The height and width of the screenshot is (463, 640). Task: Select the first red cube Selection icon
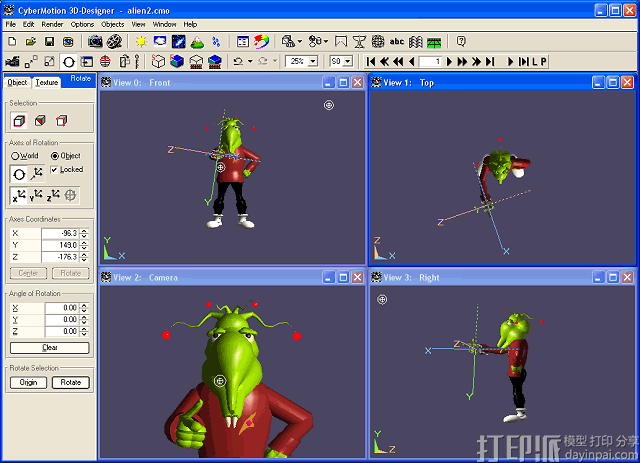[x=19, y=120]
